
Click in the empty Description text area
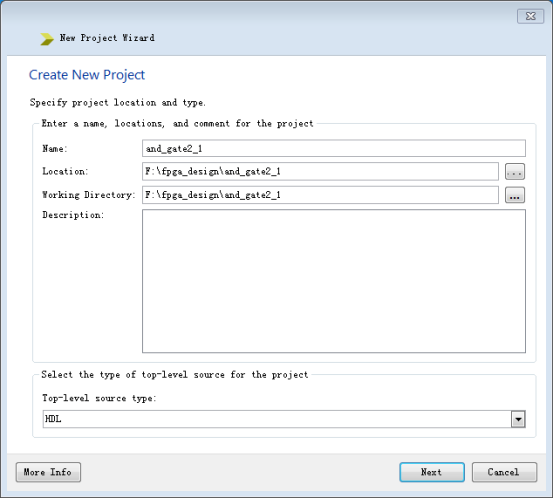[334, 281]
